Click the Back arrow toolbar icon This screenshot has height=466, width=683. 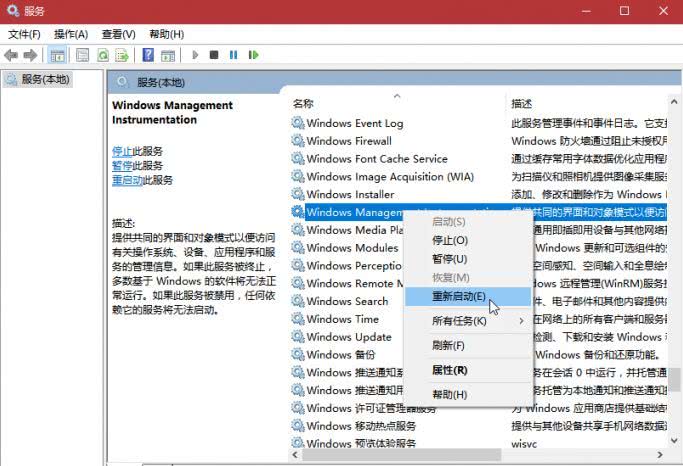click(x=11, y=55)
